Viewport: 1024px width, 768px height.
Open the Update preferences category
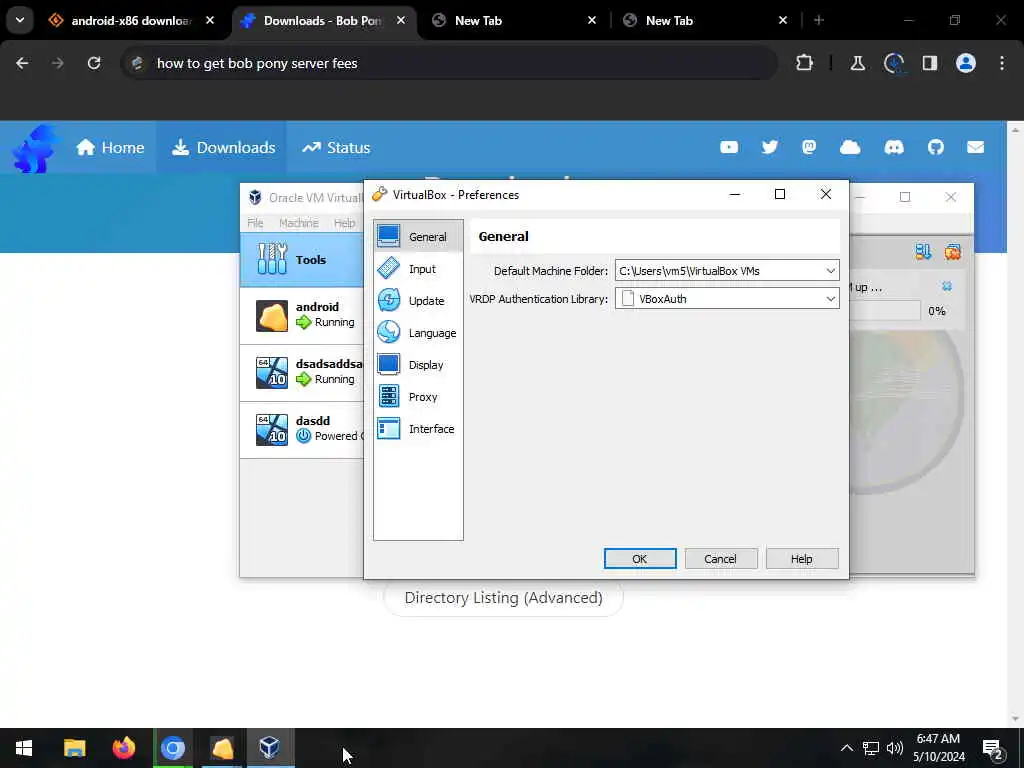(418, 300)
